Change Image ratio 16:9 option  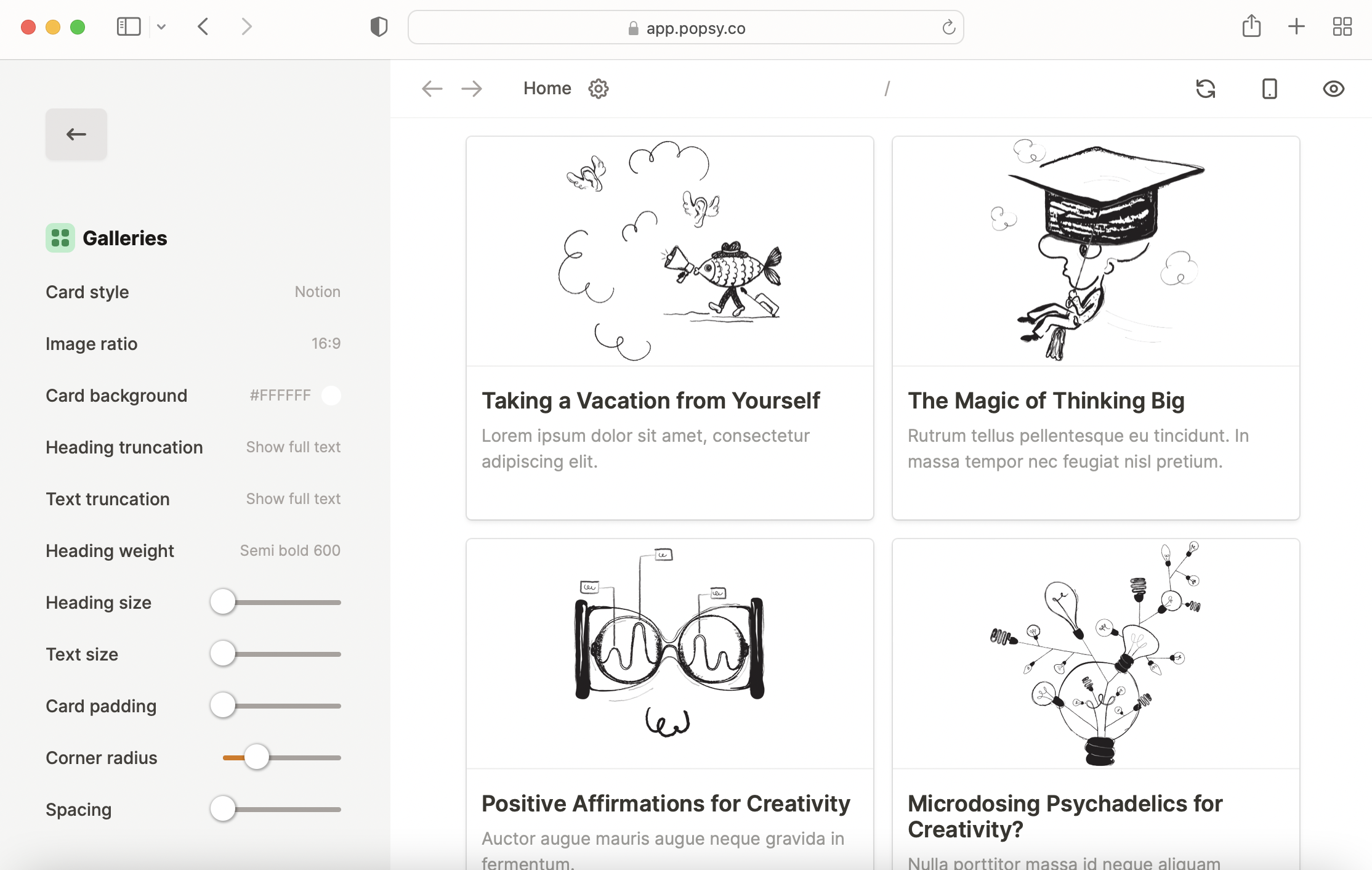pos(326,343)
